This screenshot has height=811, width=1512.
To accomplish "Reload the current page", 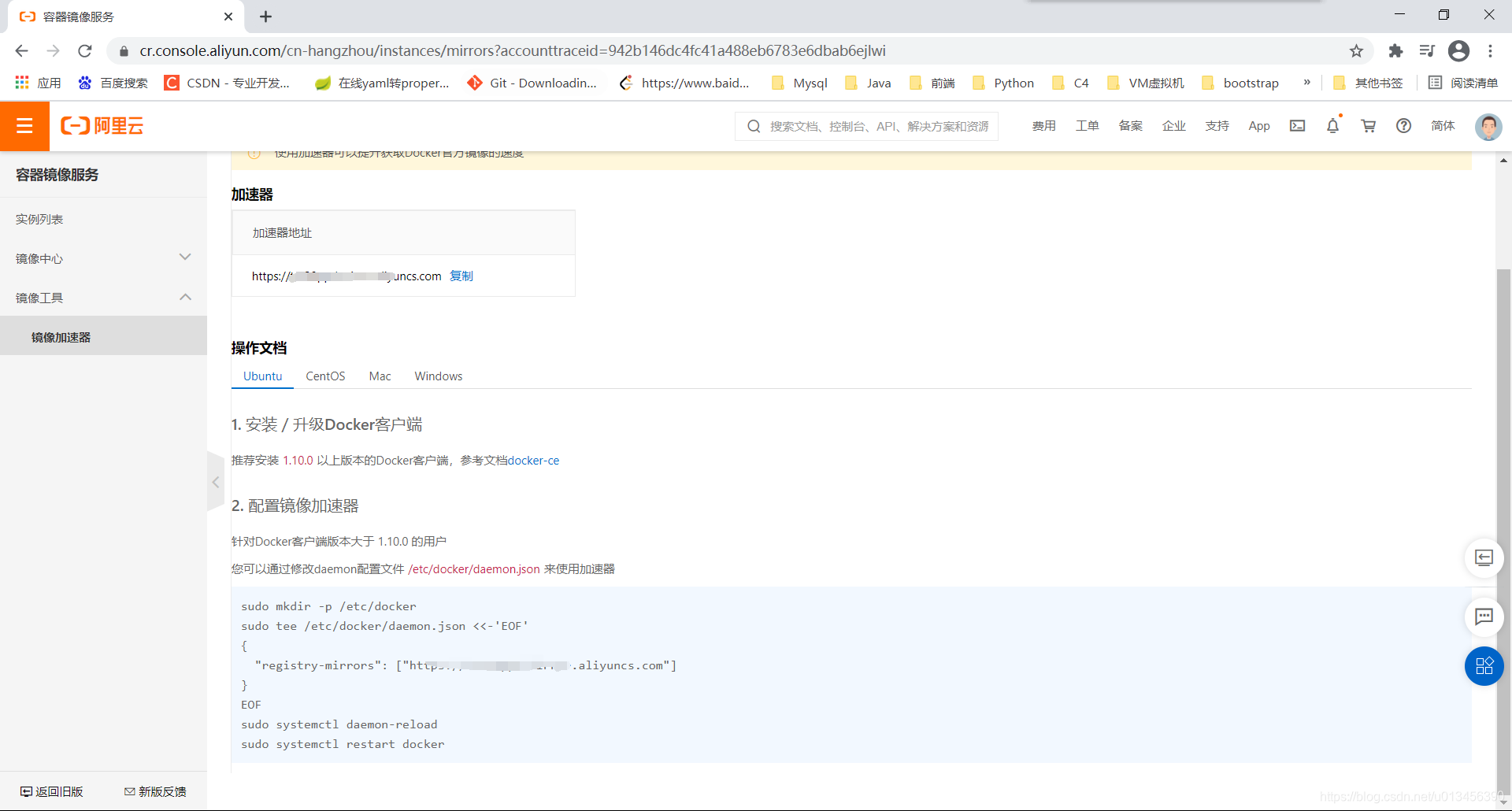I will click(x=84, y=51).
